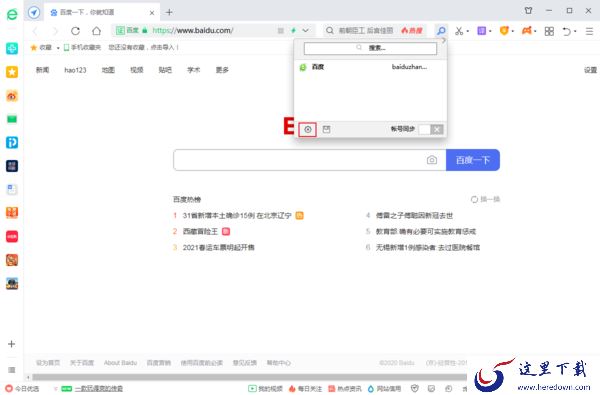Open the four-square extensions grid icon
The image size is (600, 395).
549,31
